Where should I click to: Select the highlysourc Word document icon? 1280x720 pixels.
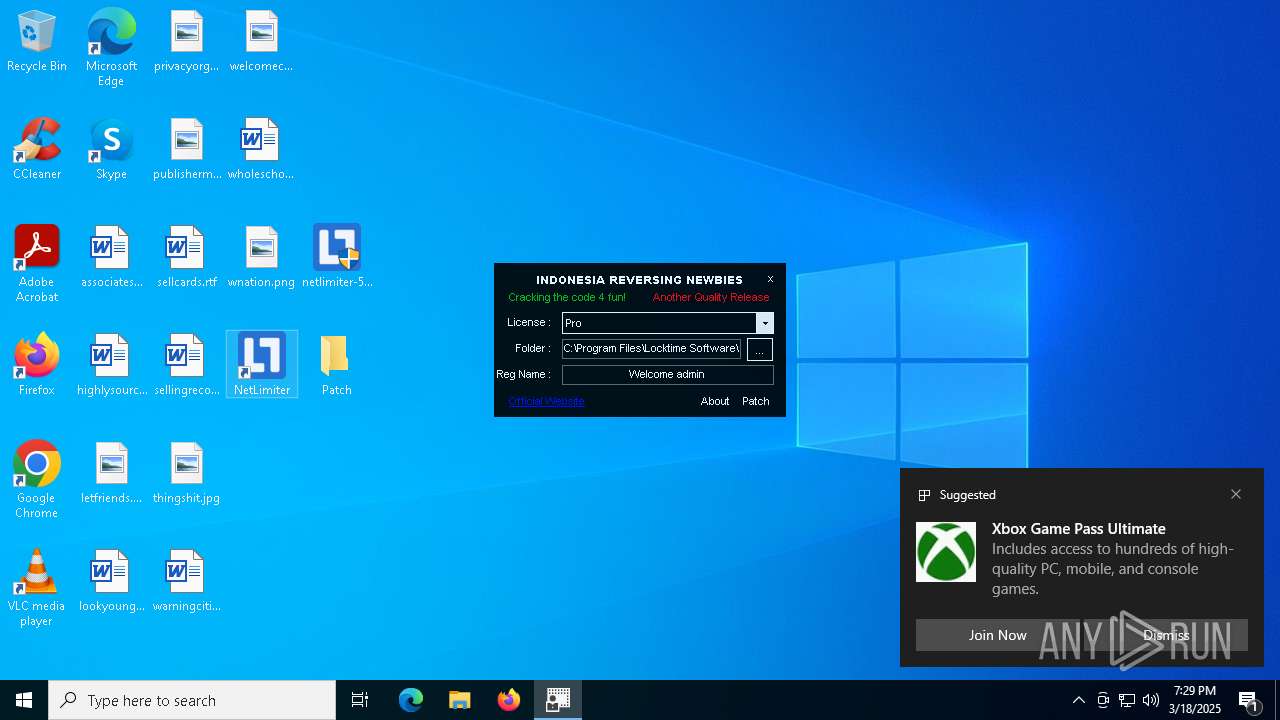point(111,366)
